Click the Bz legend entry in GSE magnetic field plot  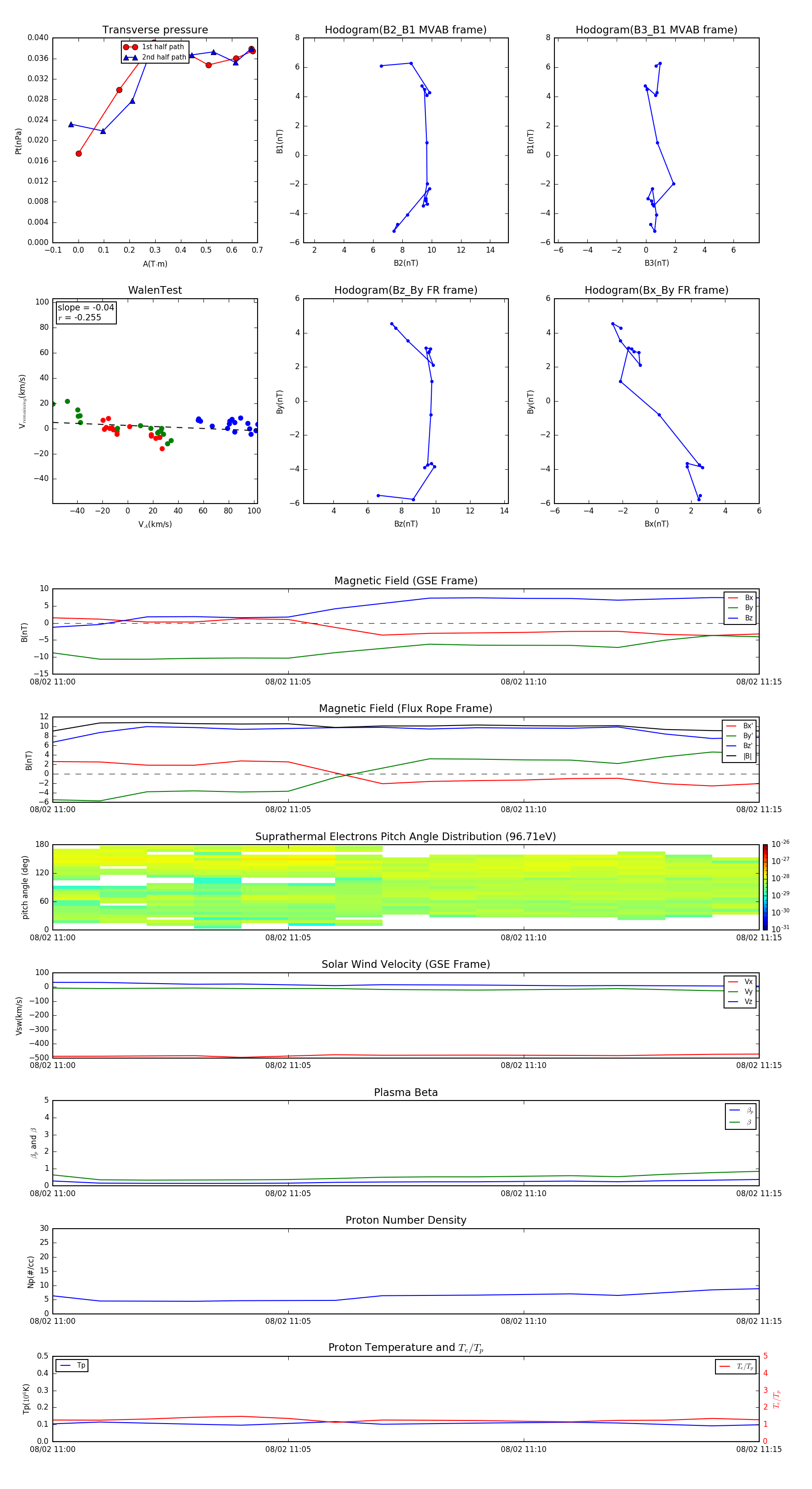[740, 618]
